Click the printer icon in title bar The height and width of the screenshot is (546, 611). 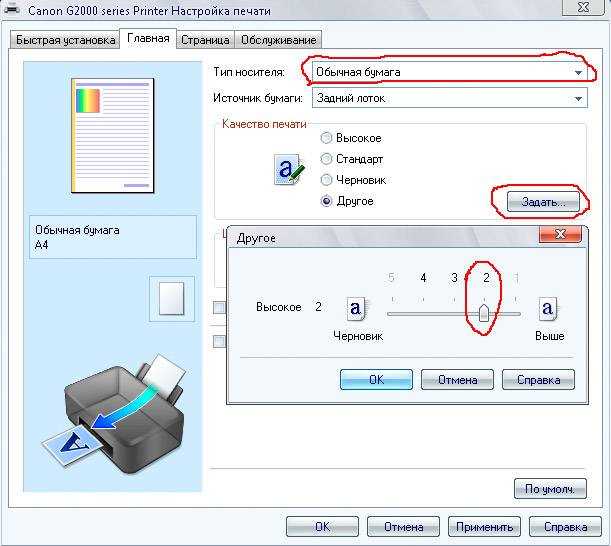[x=11, y=8]
